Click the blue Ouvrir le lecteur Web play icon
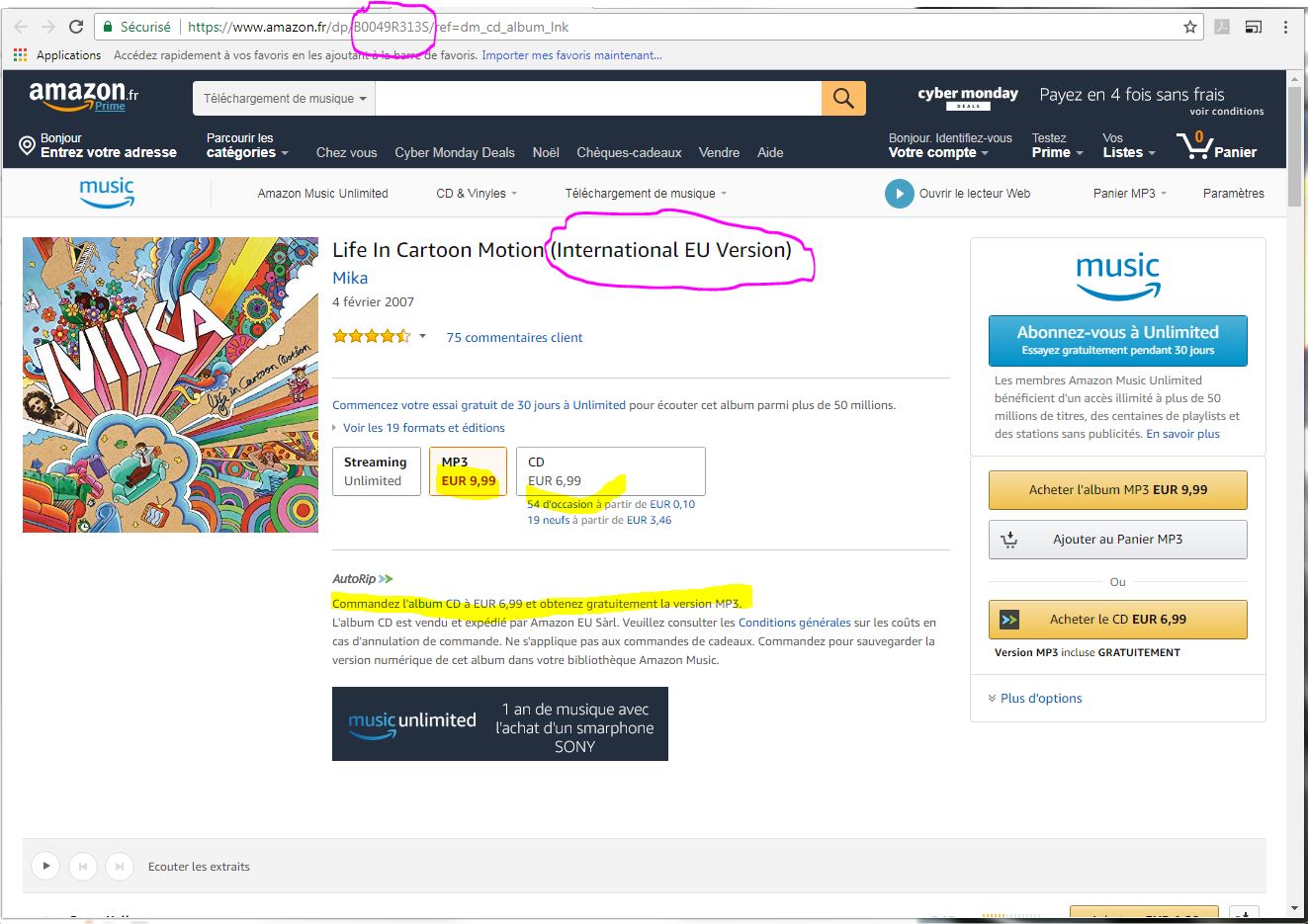Viewport: 1308px width, 924px height. pos(899,194)
